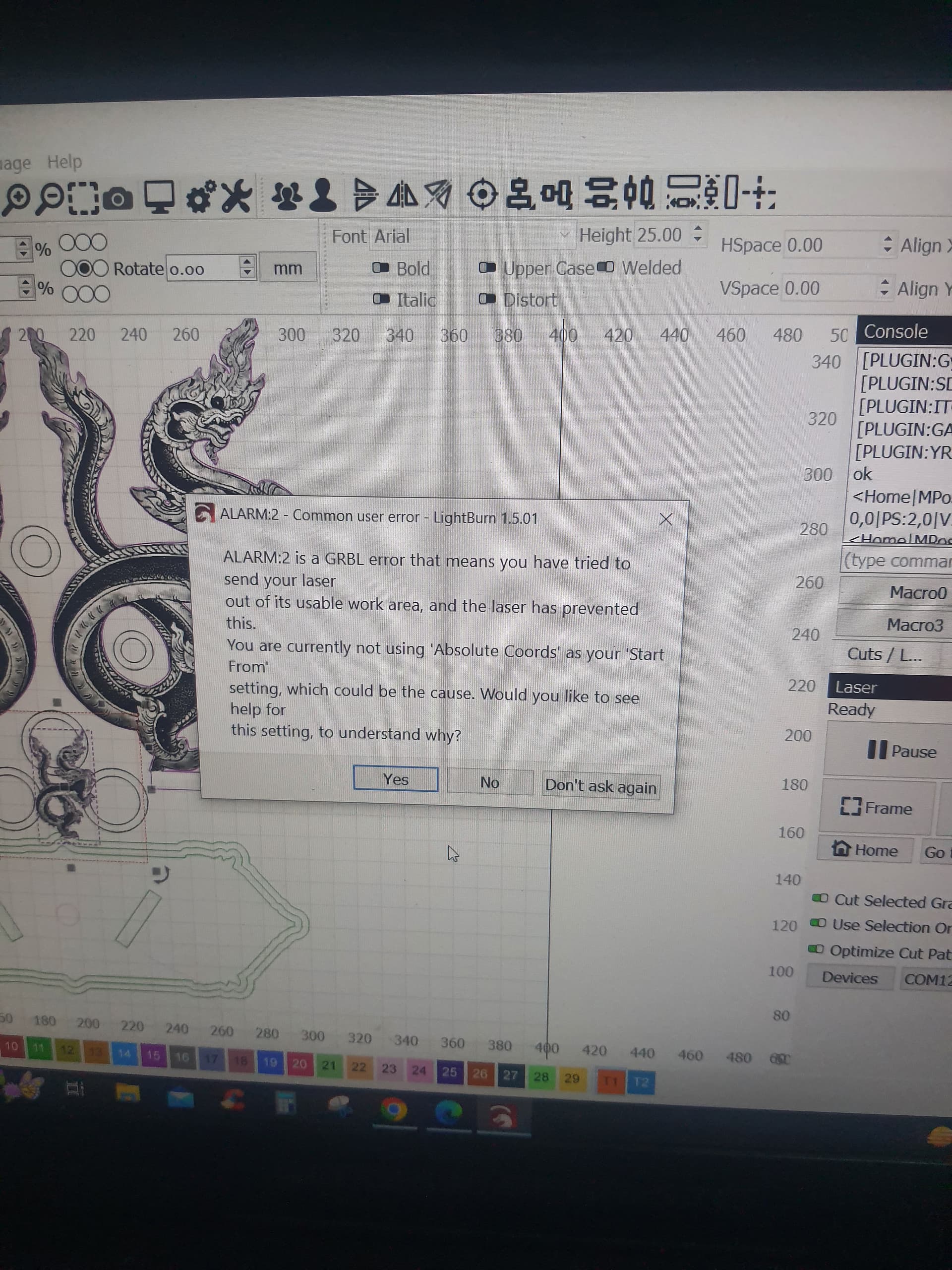
Task: Click the console type command input field
Action: [x=896, y=561]
